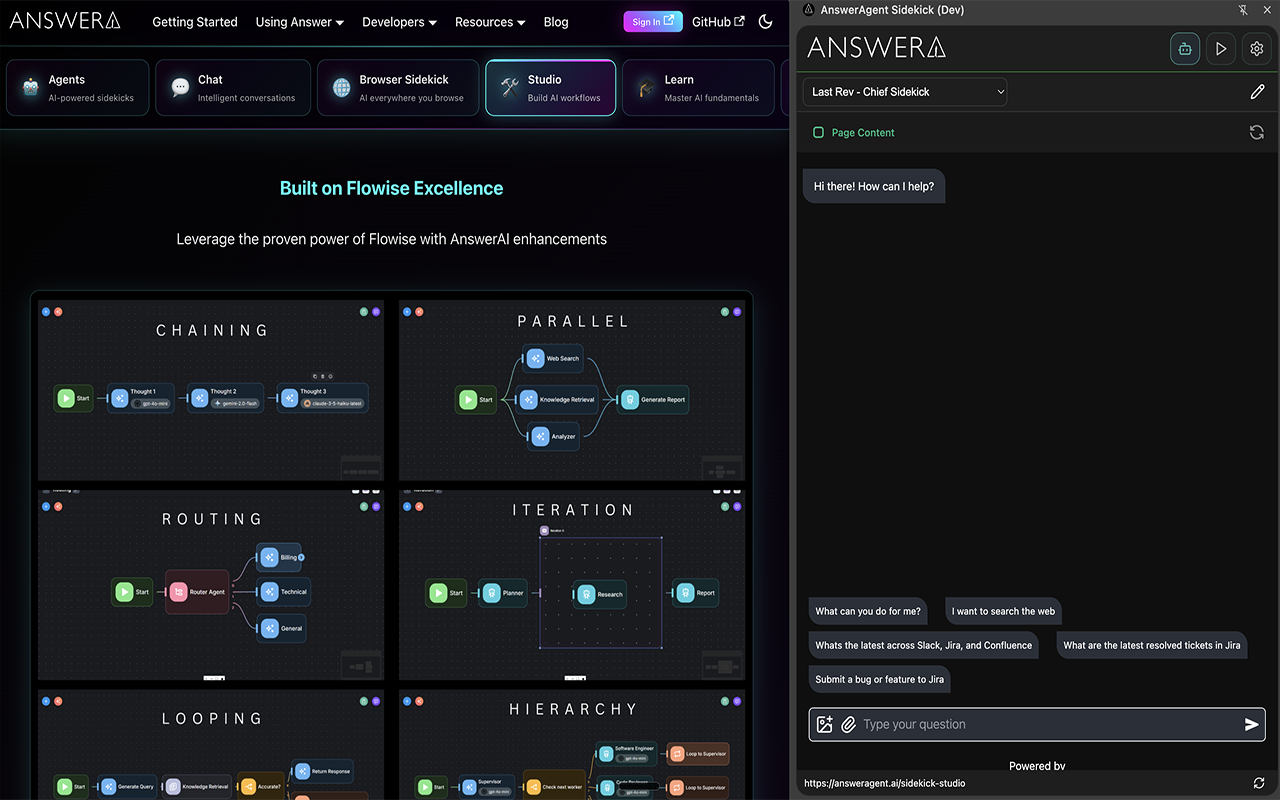This screenshot has height=800, width=1280.
Task: Edit the selected sidekick with pencil icon
Action: pos(1257,92)
